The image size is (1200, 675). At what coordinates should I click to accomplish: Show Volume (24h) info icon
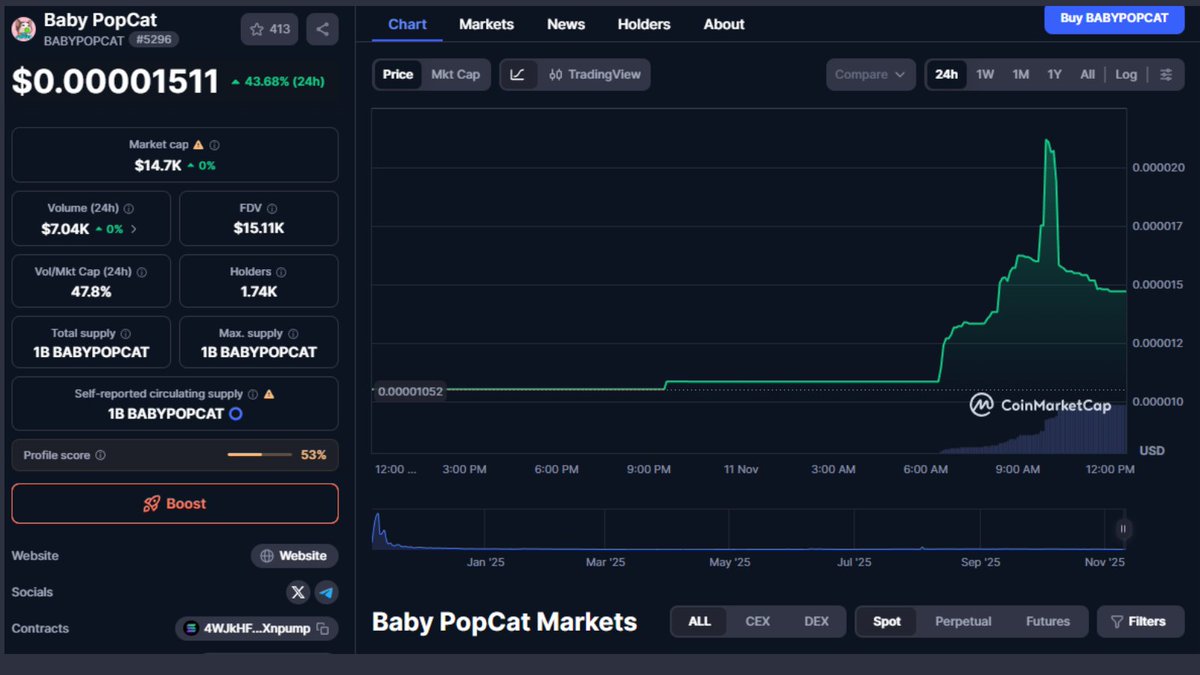pos(129,209)
